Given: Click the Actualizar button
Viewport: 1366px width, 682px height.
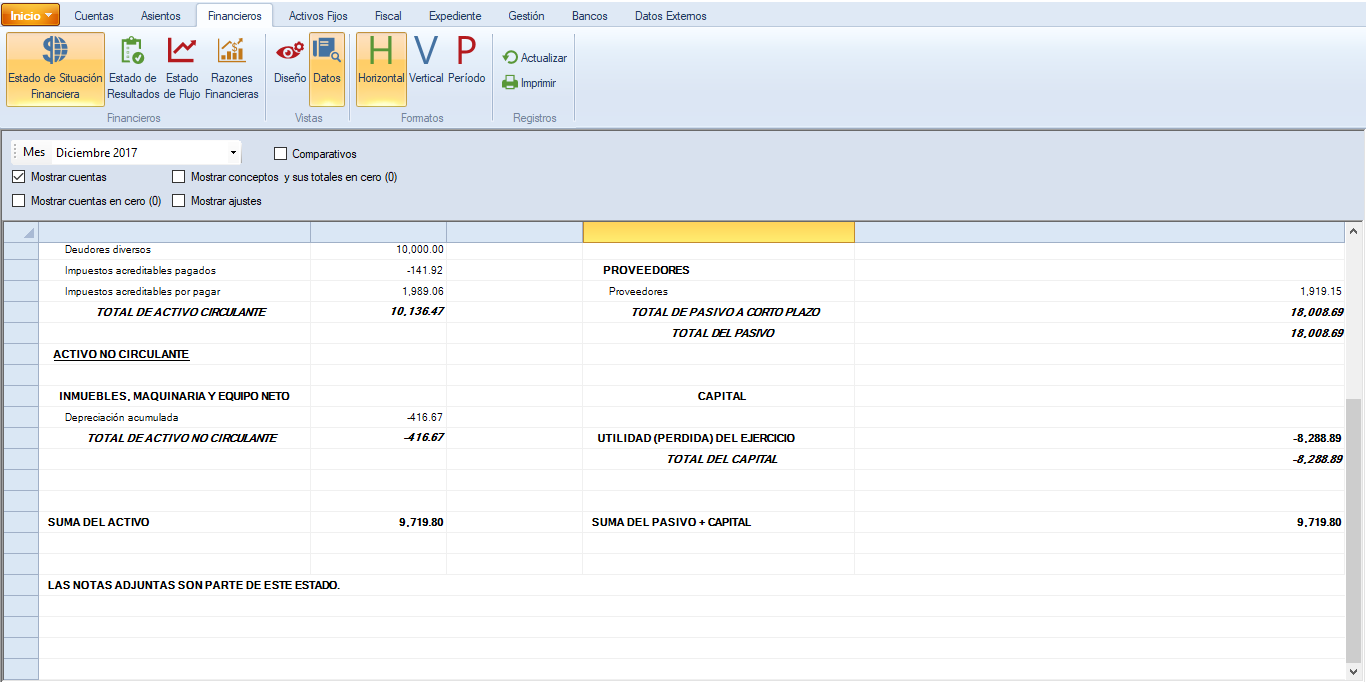Looking at the screenshot, I should pyautogui.click(x=535, y=58).
